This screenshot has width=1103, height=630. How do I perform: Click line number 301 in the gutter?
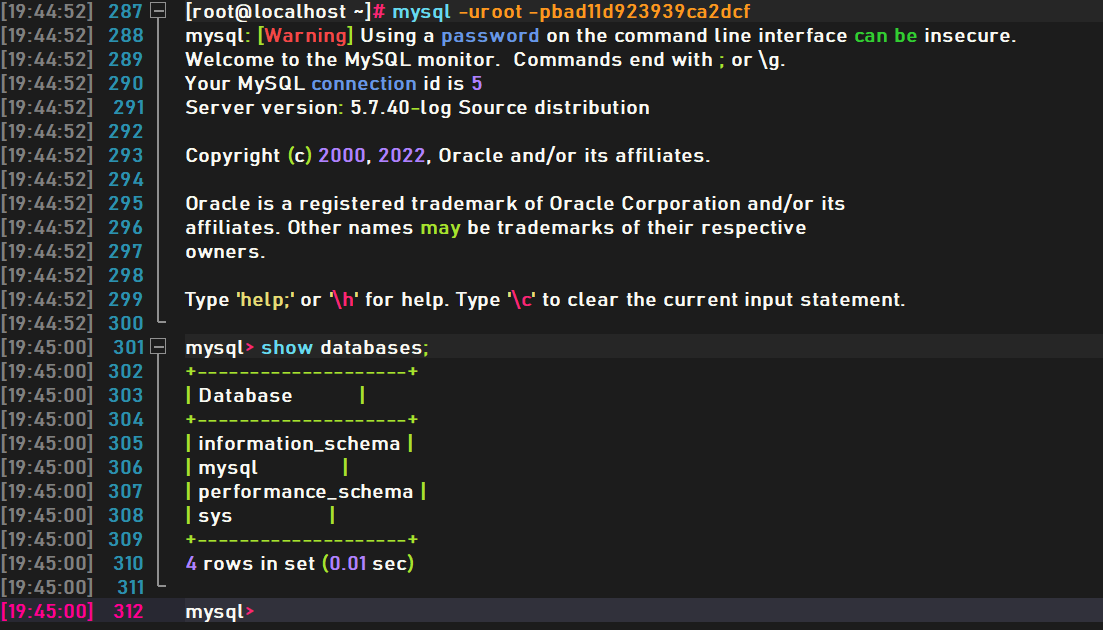[128, 347]
